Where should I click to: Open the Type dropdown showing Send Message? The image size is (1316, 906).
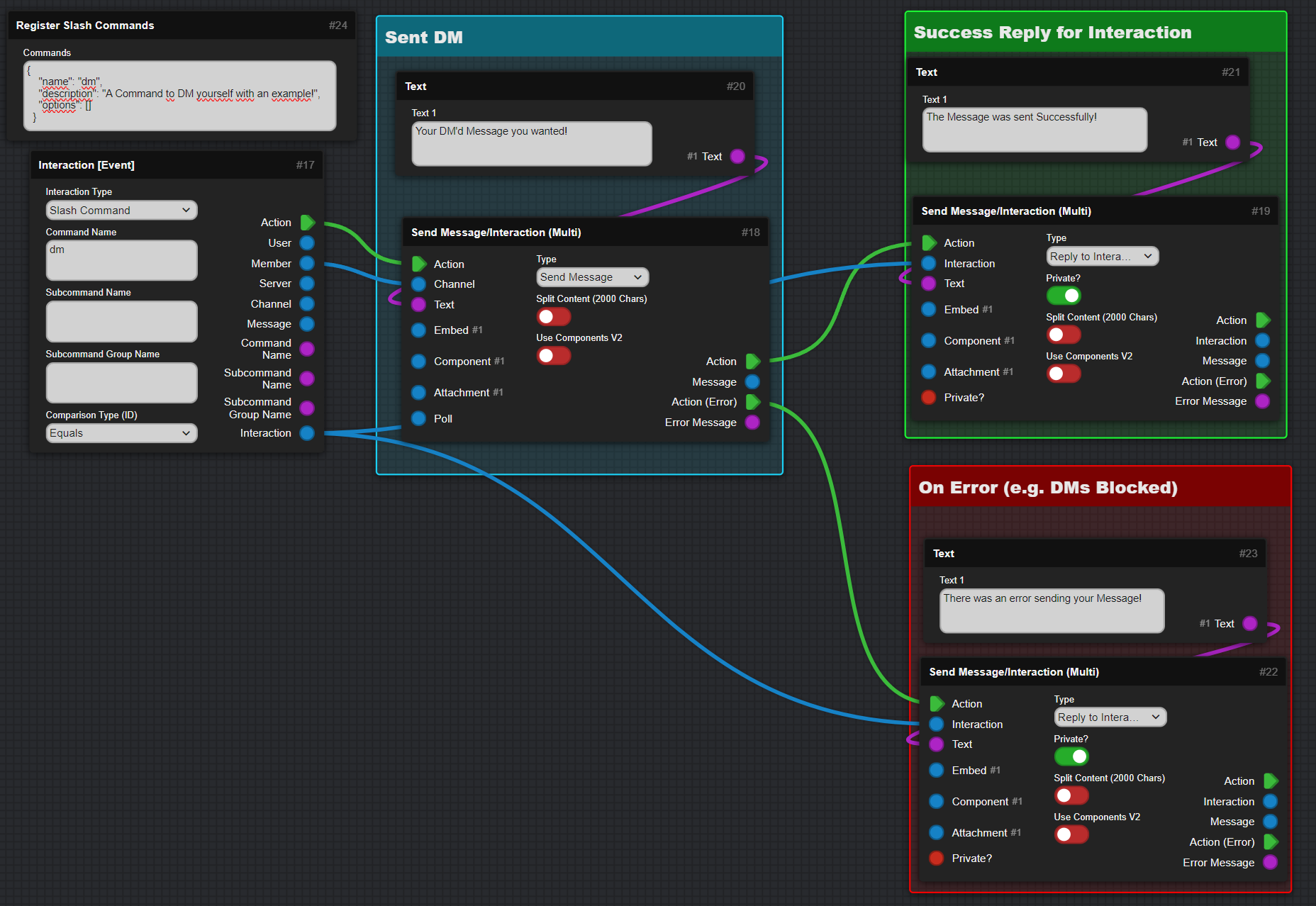tap(592, 277)
